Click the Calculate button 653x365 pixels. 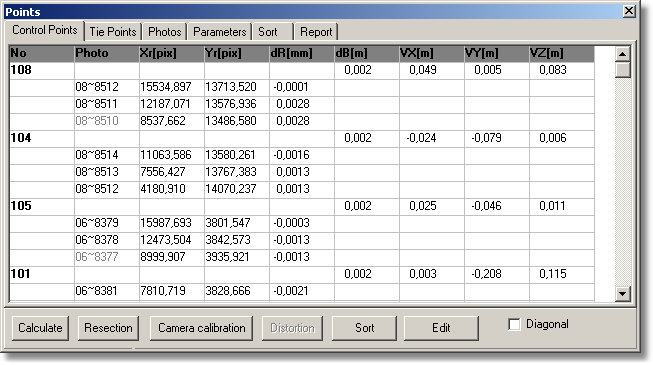click(x=40, y=328)
